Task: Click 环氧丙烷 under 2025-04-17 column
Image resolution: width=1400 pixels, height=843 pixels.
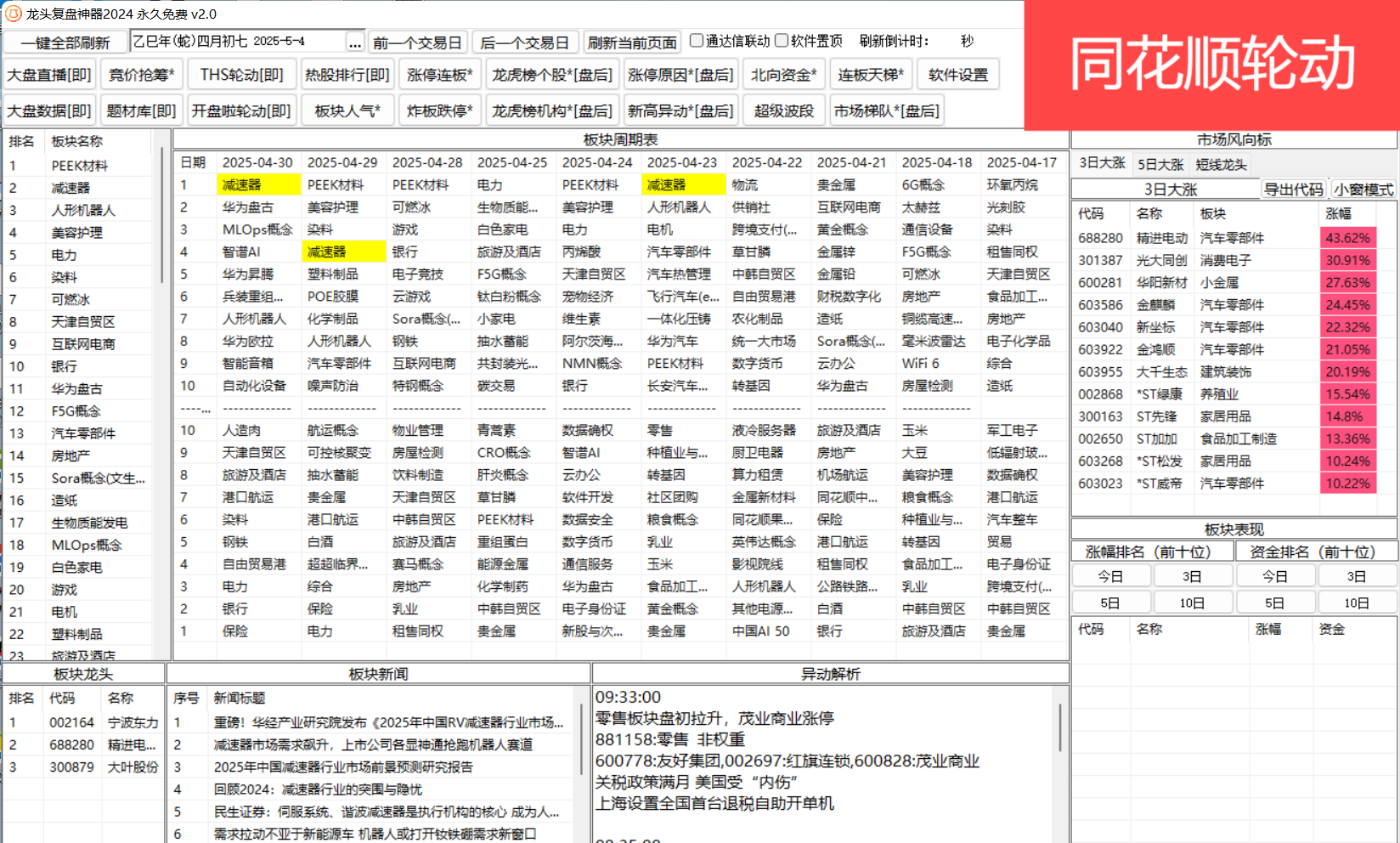Action: point(1013,184)
